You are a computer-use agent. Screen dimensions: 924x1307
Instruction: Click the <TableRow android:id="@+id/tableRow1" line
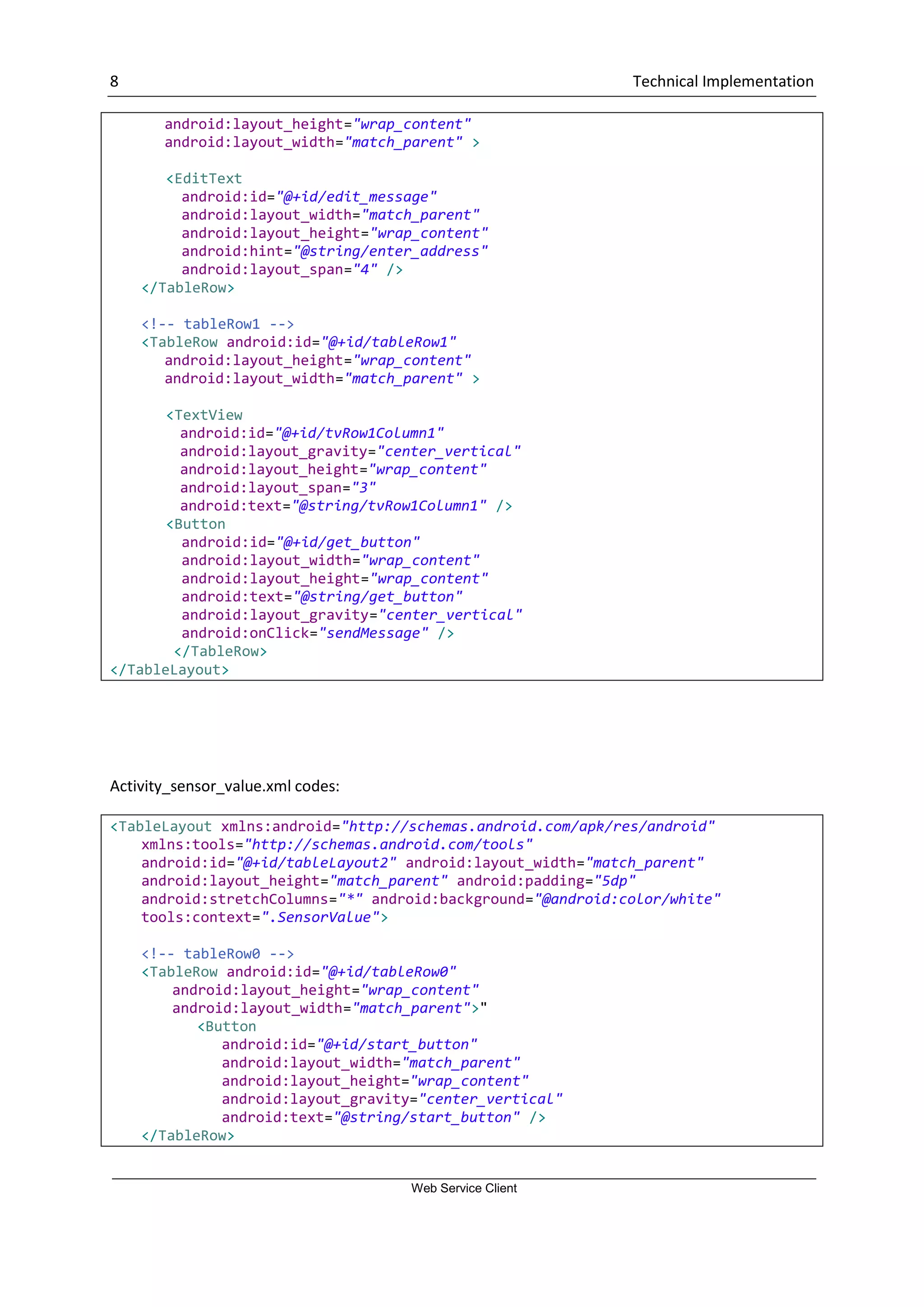pos(299,343)
